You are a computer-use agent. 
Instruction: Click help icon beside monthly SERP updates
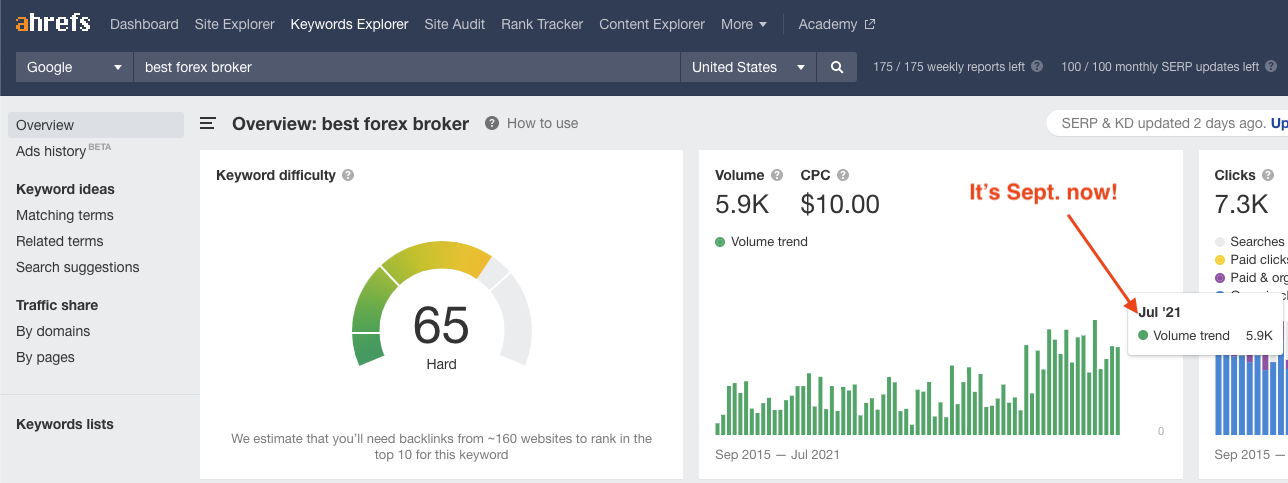tap(1271, 67)
